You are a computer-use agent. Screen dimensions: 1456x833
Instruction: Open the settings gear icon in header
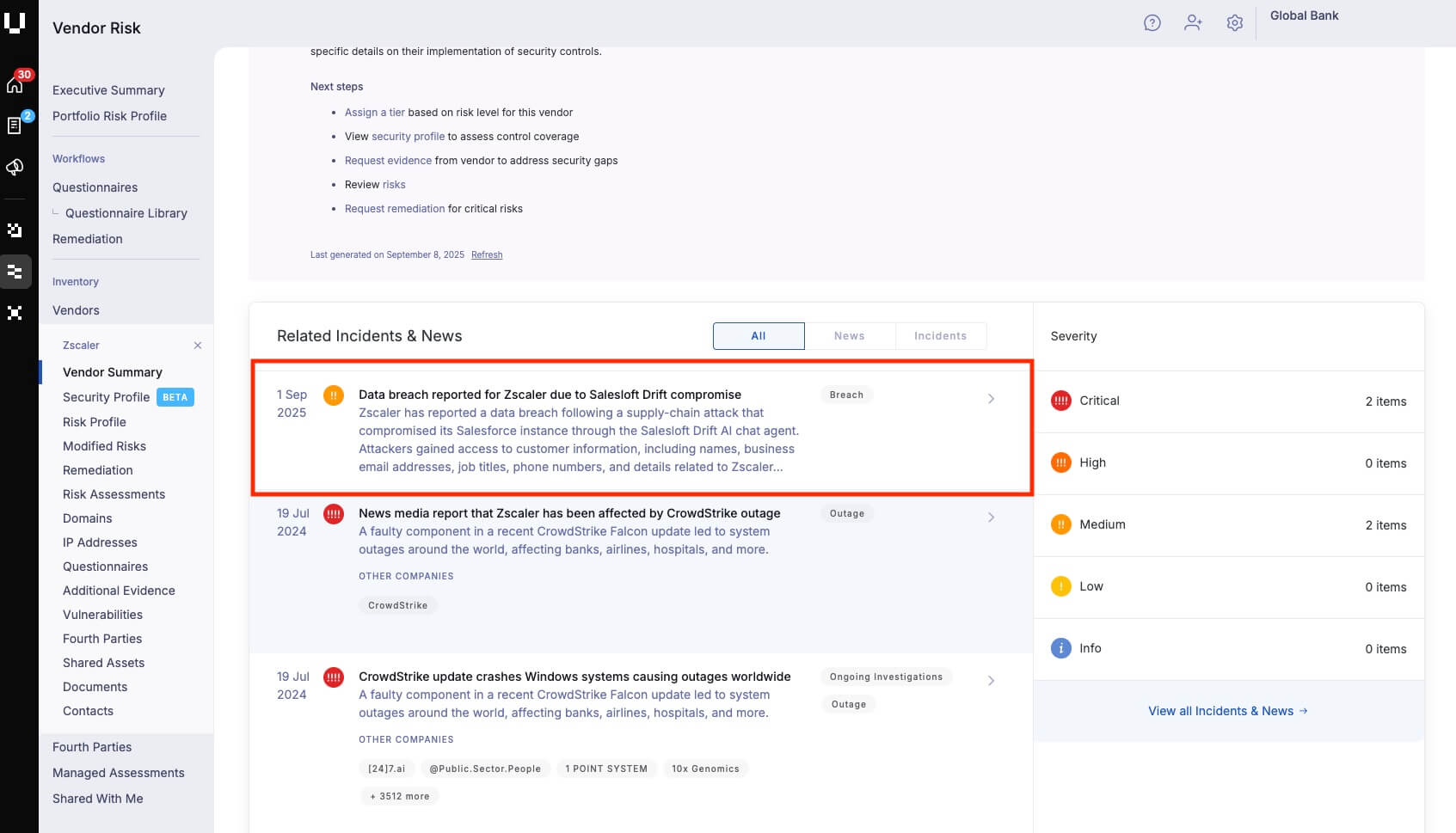point(1234,23)
